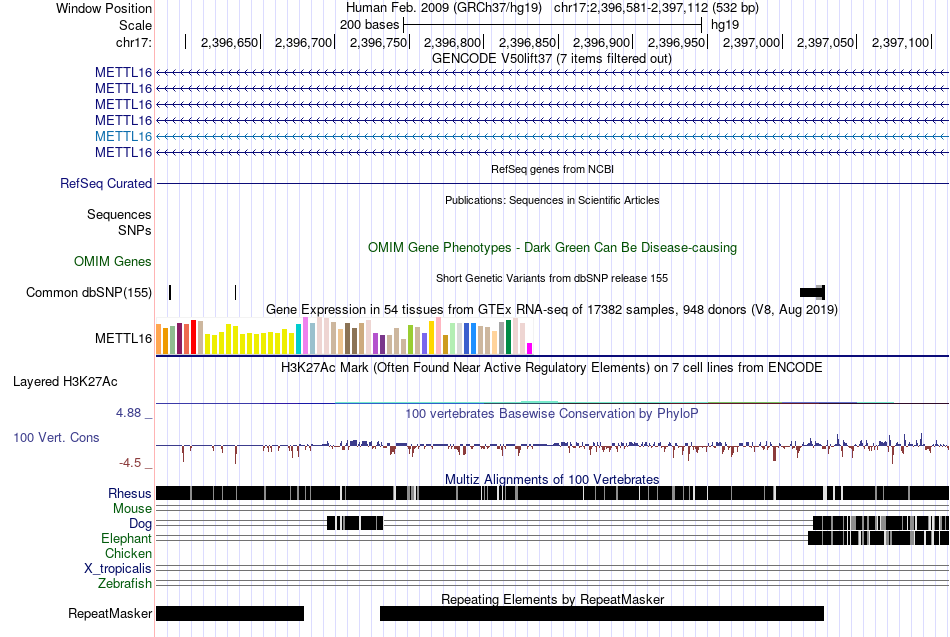Click the GENCODE V50lift37 track title
Viewport: 950px width, 637px height.
pos(551,59)
